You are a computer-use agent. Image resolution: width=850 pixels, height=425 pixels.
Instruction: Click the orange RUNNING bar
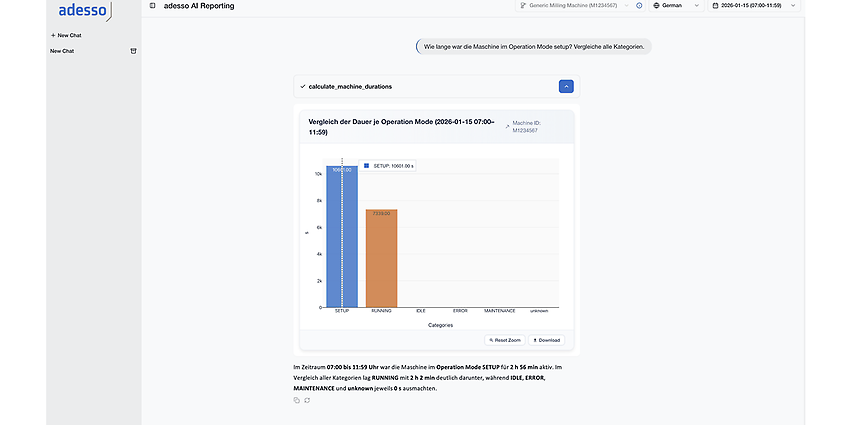pos(382,259)
